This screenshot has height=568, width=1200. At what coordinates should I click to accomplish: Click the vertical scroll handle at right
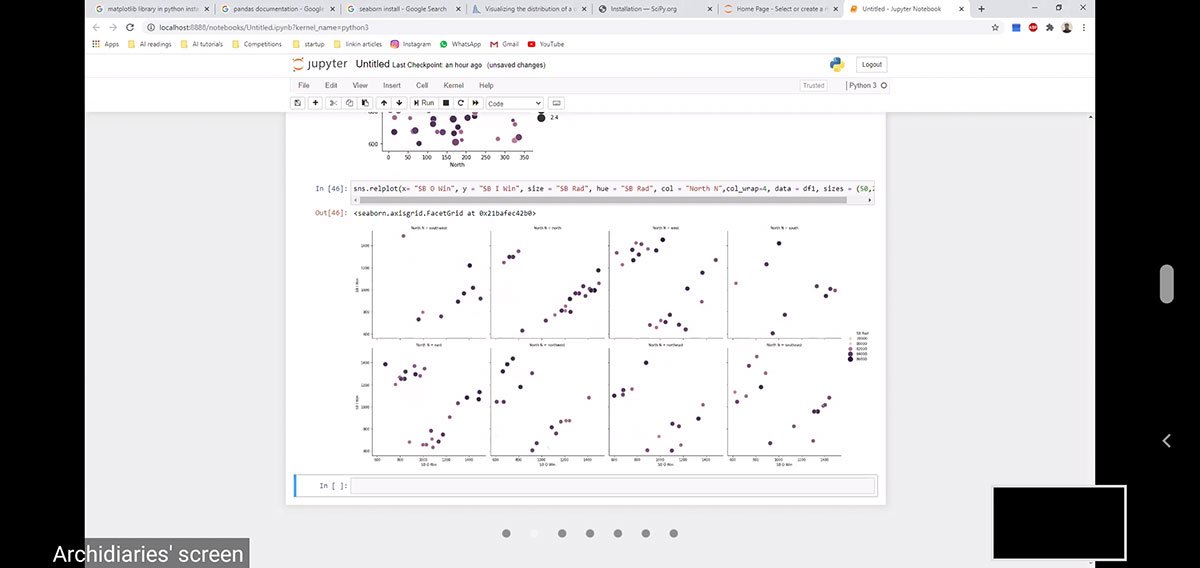coord(1166,284)
